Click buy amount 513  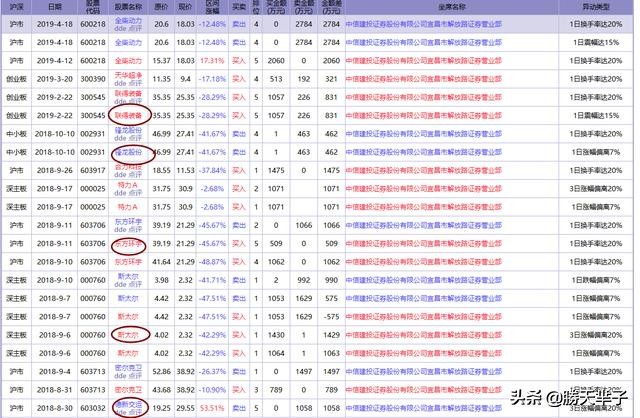tap(276, 79)
